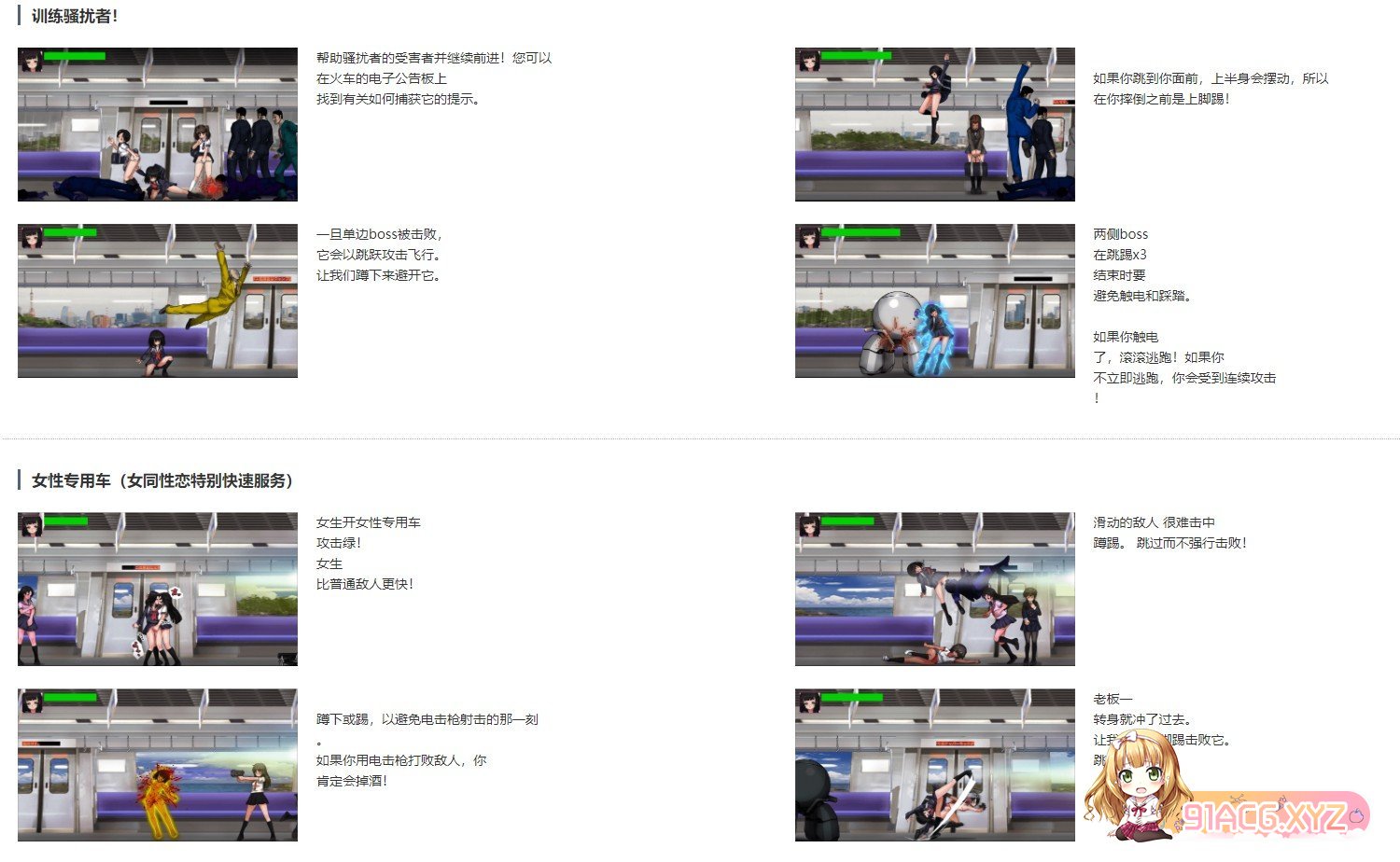Viewport: 1400px width, 862px height.
Task: Click the portrait icon in the stun gun screenshot
Action: [x=31, y=702]
